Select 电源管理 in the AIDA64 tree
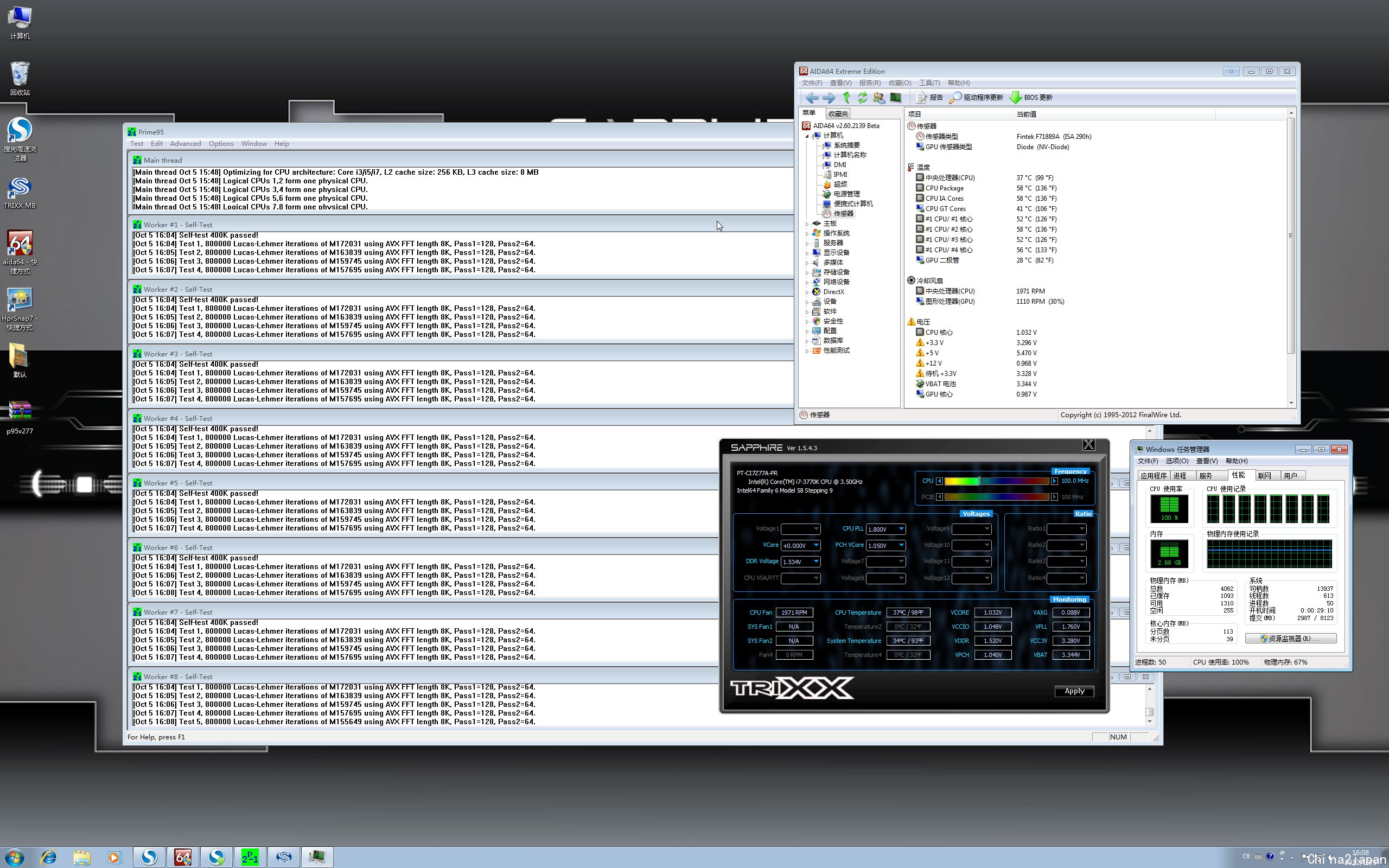 (x=846, y=194)
